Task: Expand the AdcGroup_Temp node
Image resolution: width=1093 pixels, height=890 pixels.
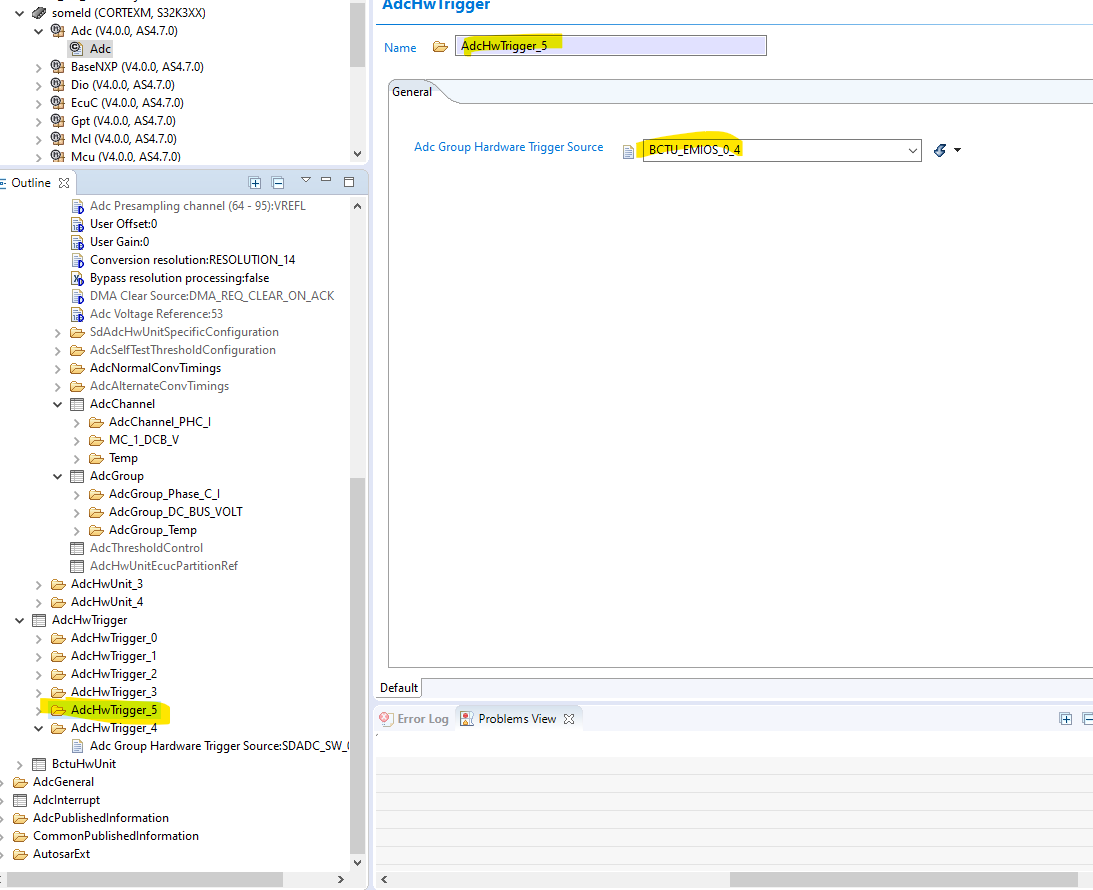Action: click(x=76, y=529)
